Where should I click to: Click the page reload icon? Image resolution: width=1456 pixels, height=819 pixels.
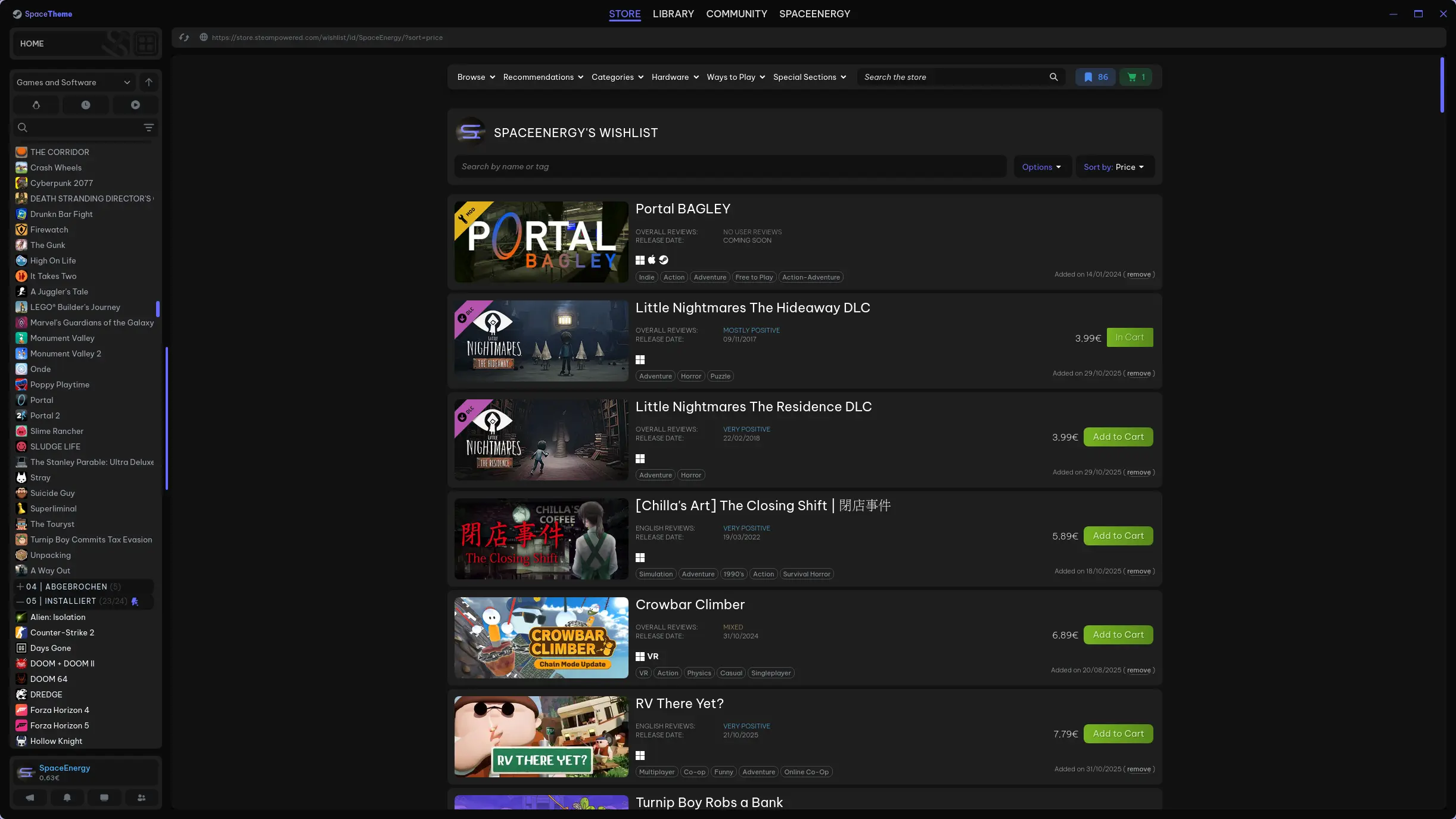pyautogui.click(x=184, y=38)
